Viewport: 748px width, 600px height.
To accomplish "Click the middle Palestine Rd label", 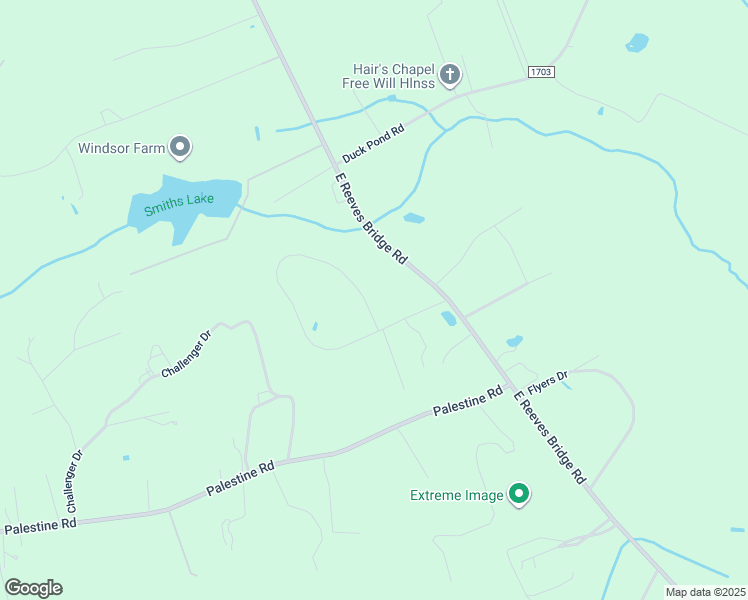I will pyautogui.click(x=240, y=477).
